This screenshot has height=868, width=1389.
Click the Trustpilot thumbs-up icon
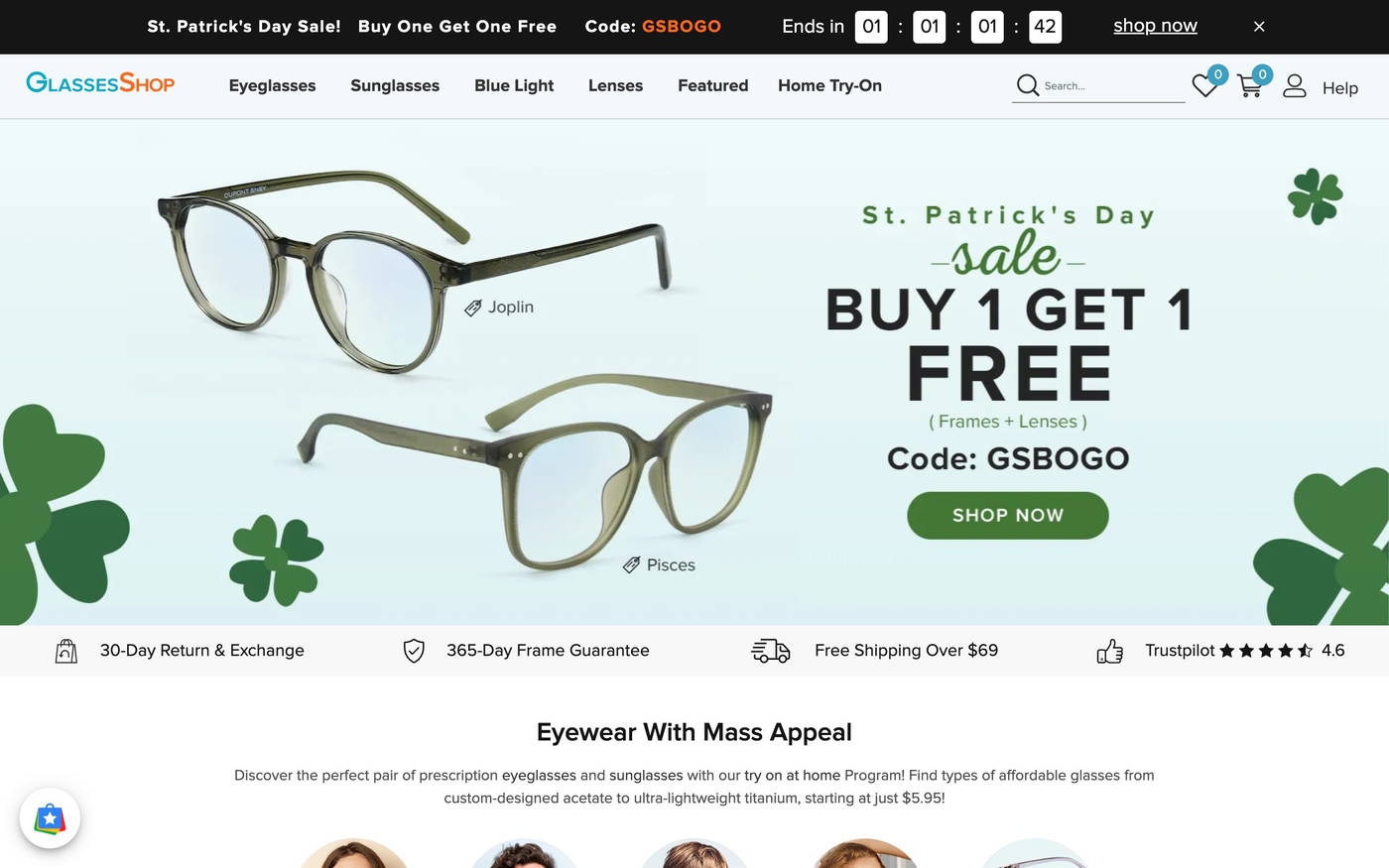[1109, 650]
